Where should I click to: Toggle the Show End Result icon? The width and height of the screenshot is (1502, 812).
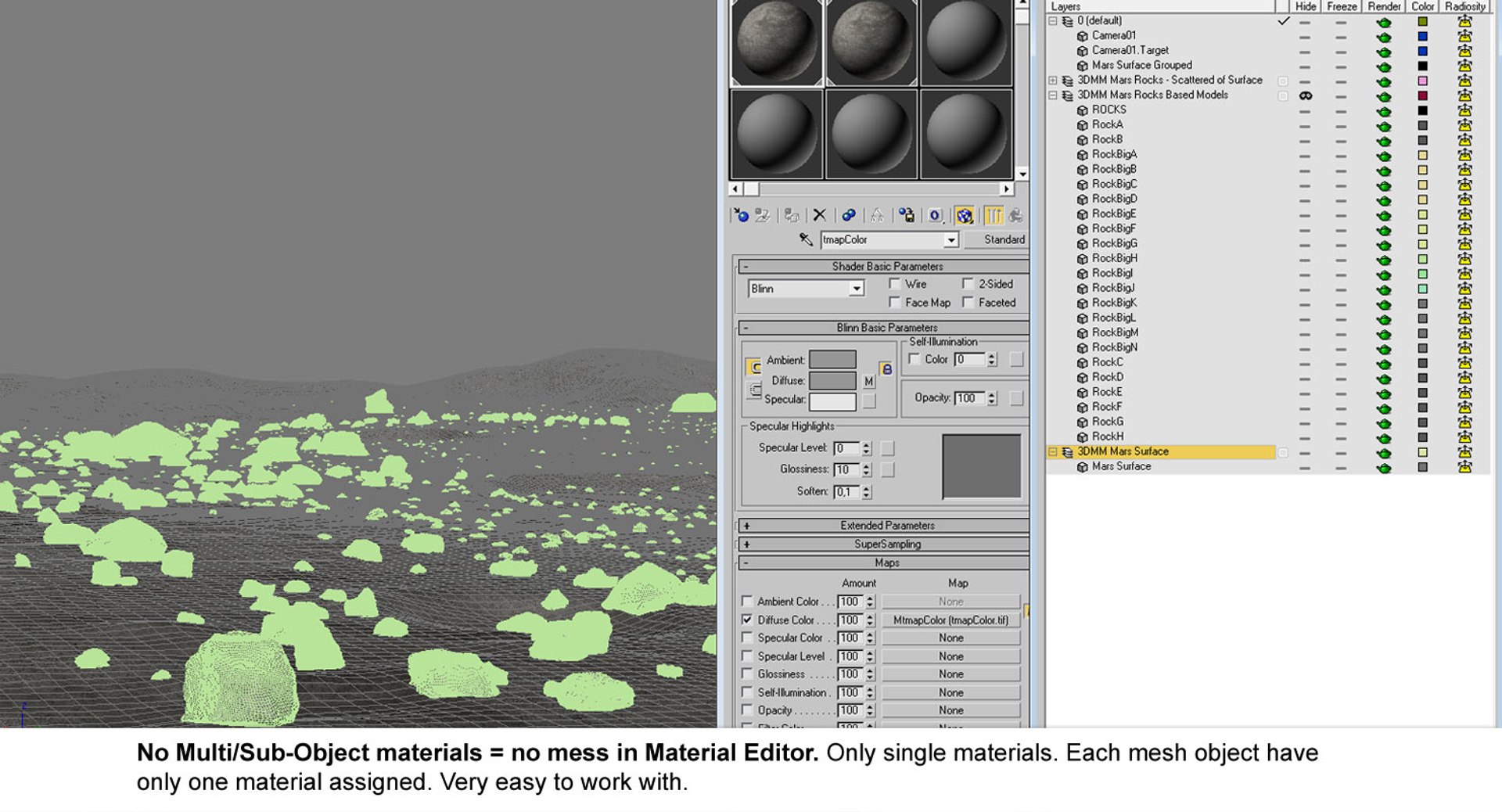(994, 215)
